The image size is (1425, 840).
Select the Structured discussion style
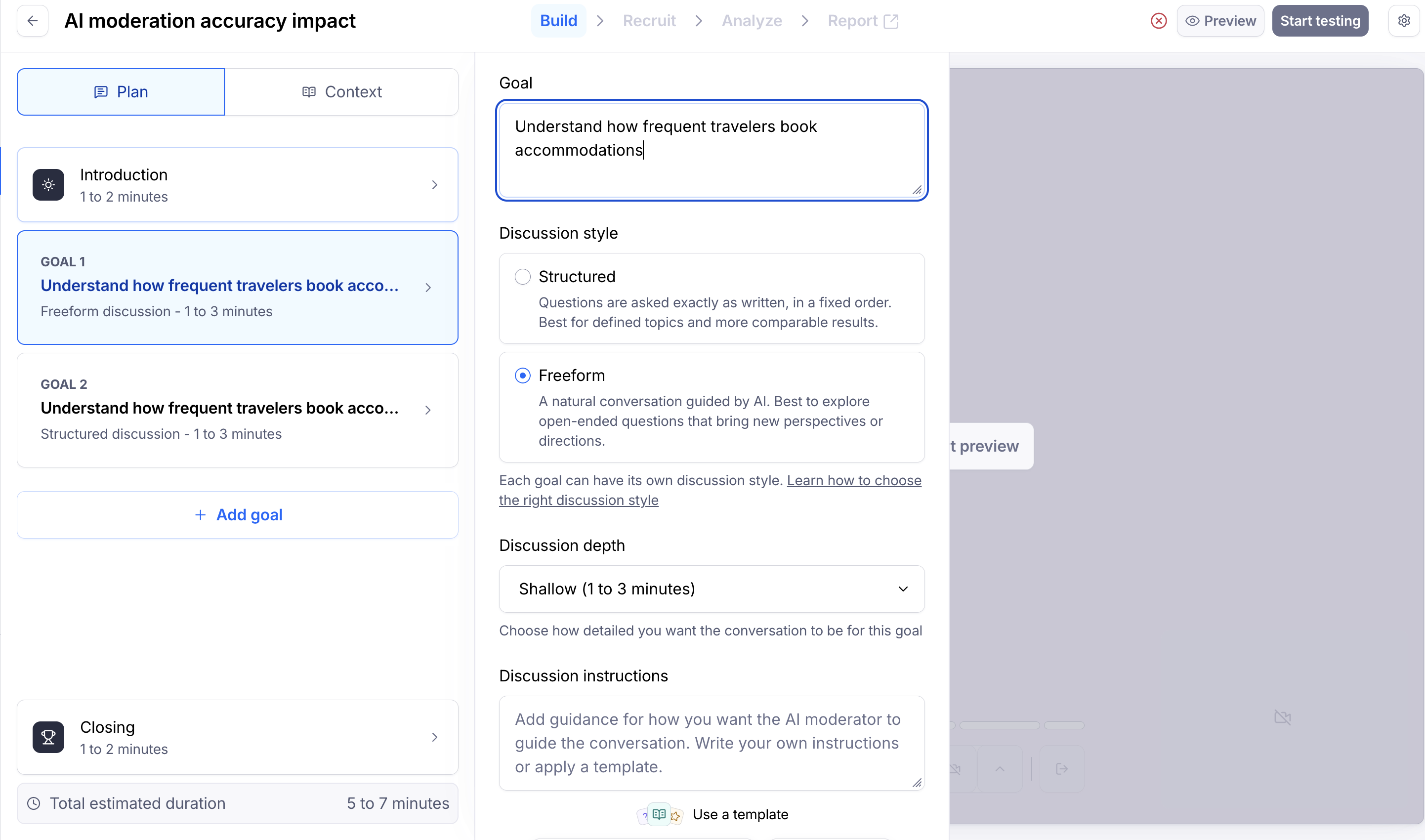tap(522, 277)
